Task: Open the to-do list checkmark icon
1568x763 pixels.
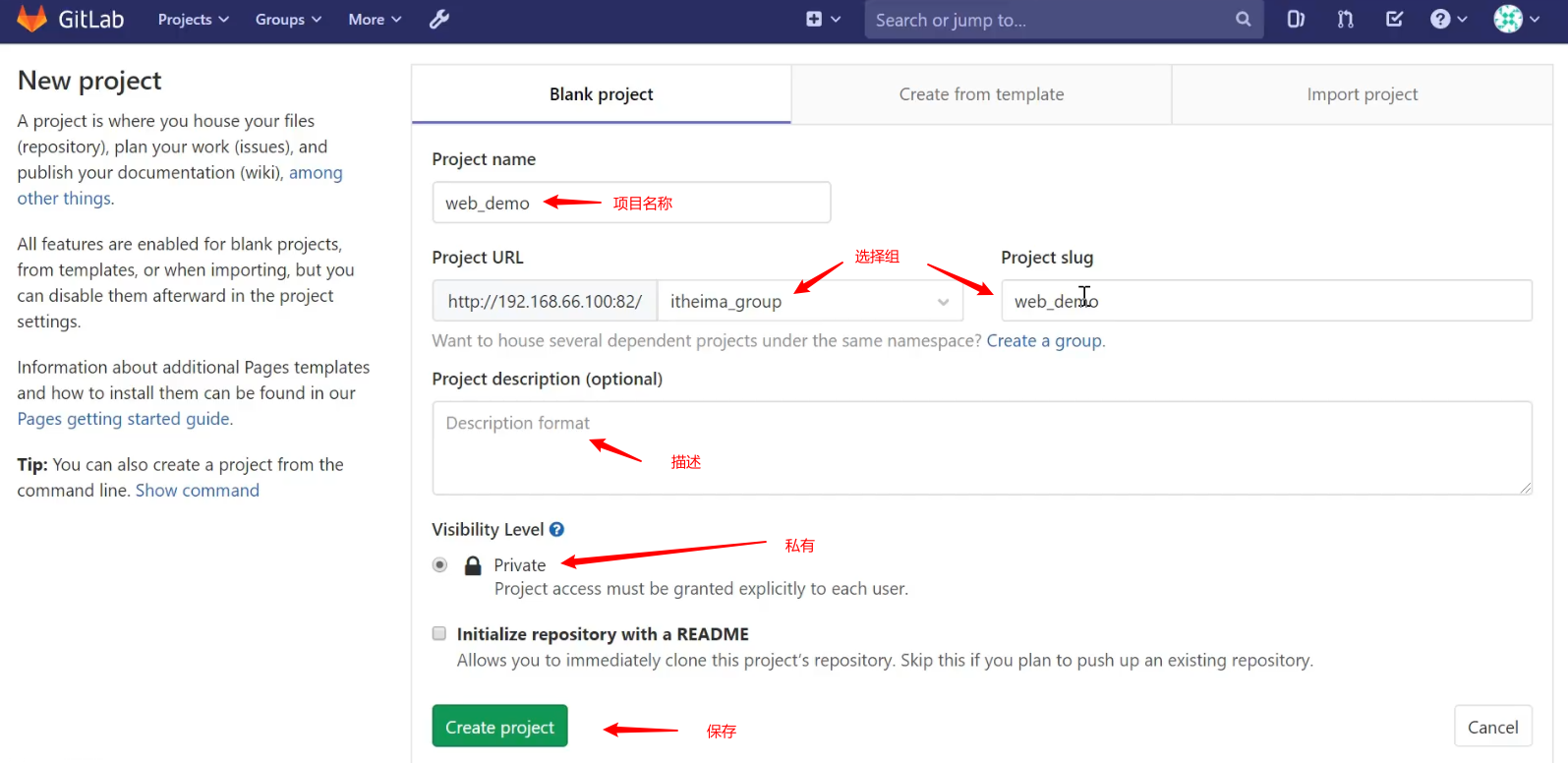Action: click(x=1394, y=20)
